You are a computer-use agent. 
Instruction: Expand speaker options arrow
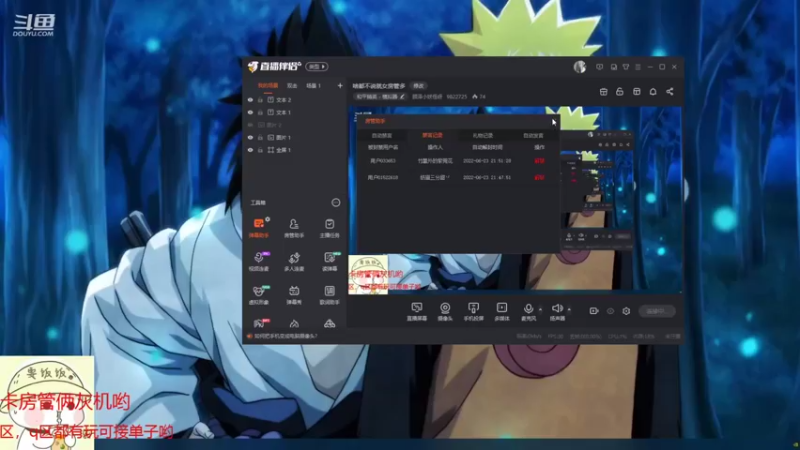pyautogui.click(x=569, y=309)
